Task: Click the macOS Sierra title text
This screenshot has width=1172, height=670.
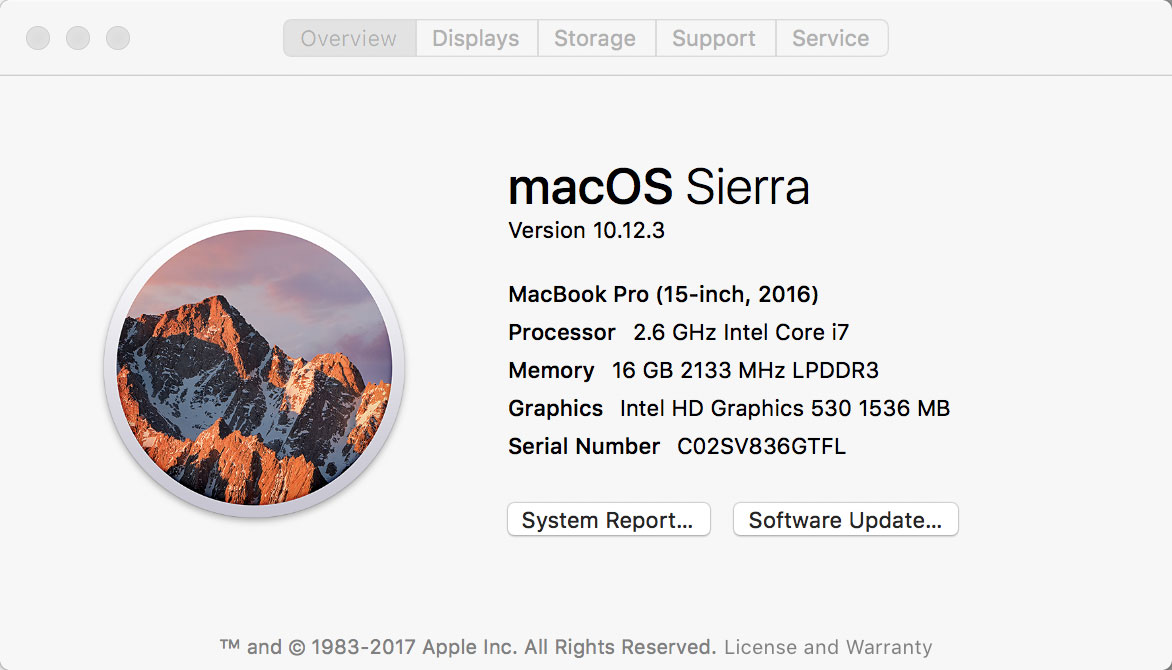Action: pyautogui.click(x=658, y=187)
